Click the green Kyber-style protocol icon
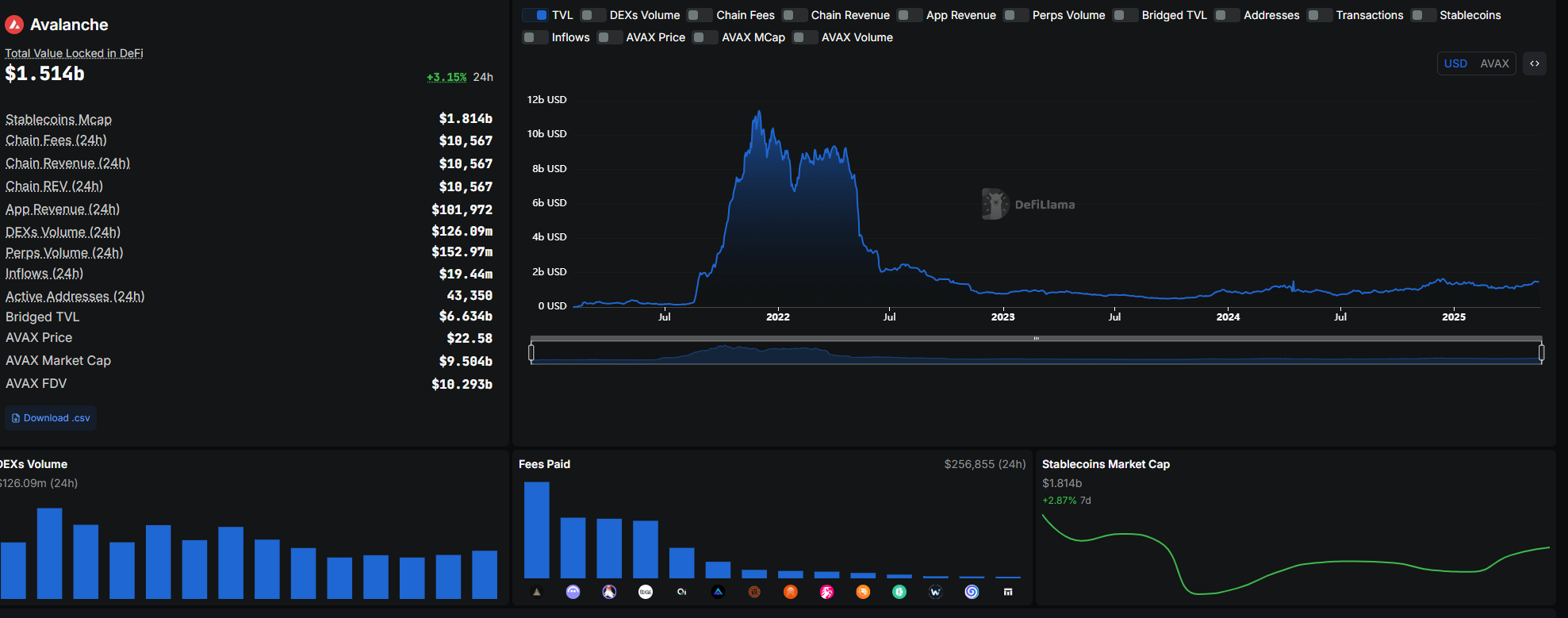This screenshot has width=1568, height=618. 899,592
